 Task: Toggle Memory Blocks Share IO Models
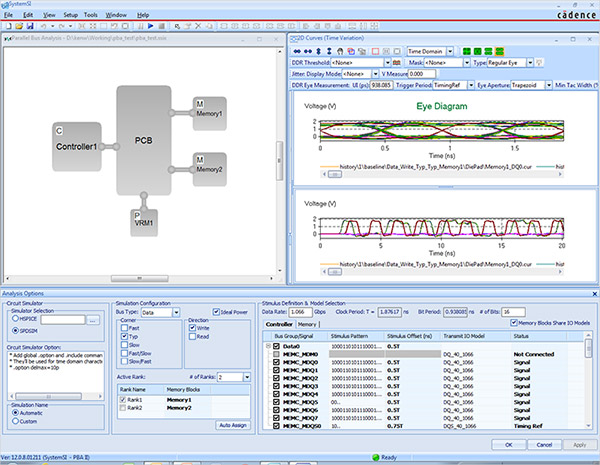(x=514, y=323)
